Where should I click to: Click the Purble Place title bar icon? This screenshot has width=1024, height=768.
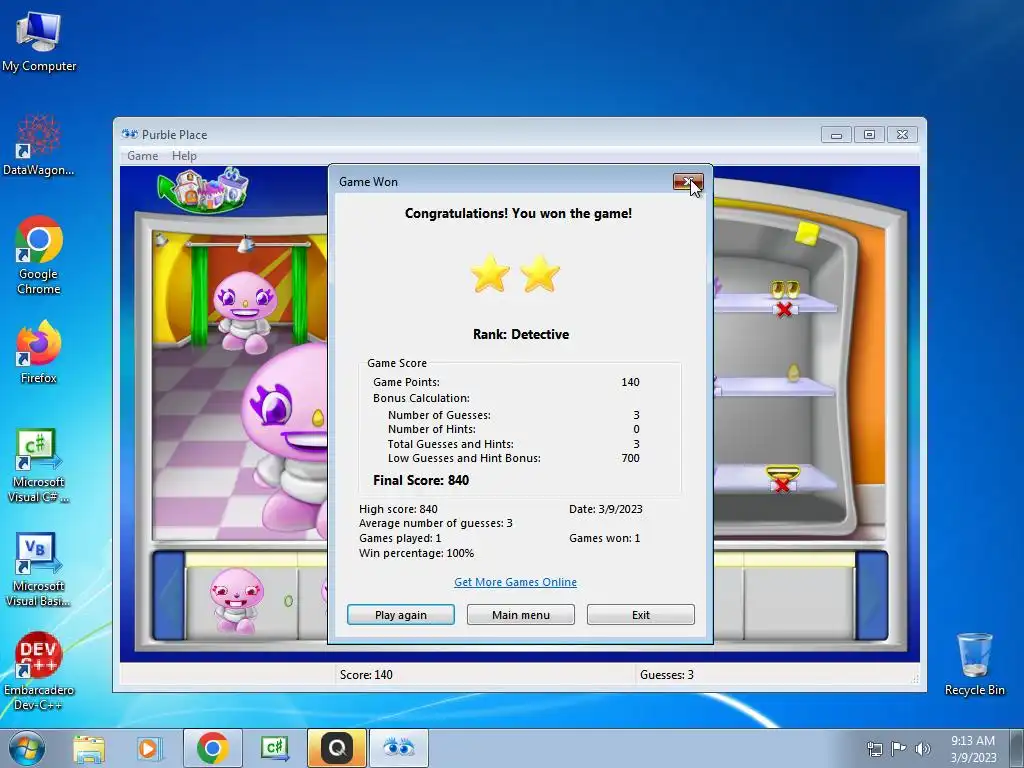[129, 135]
